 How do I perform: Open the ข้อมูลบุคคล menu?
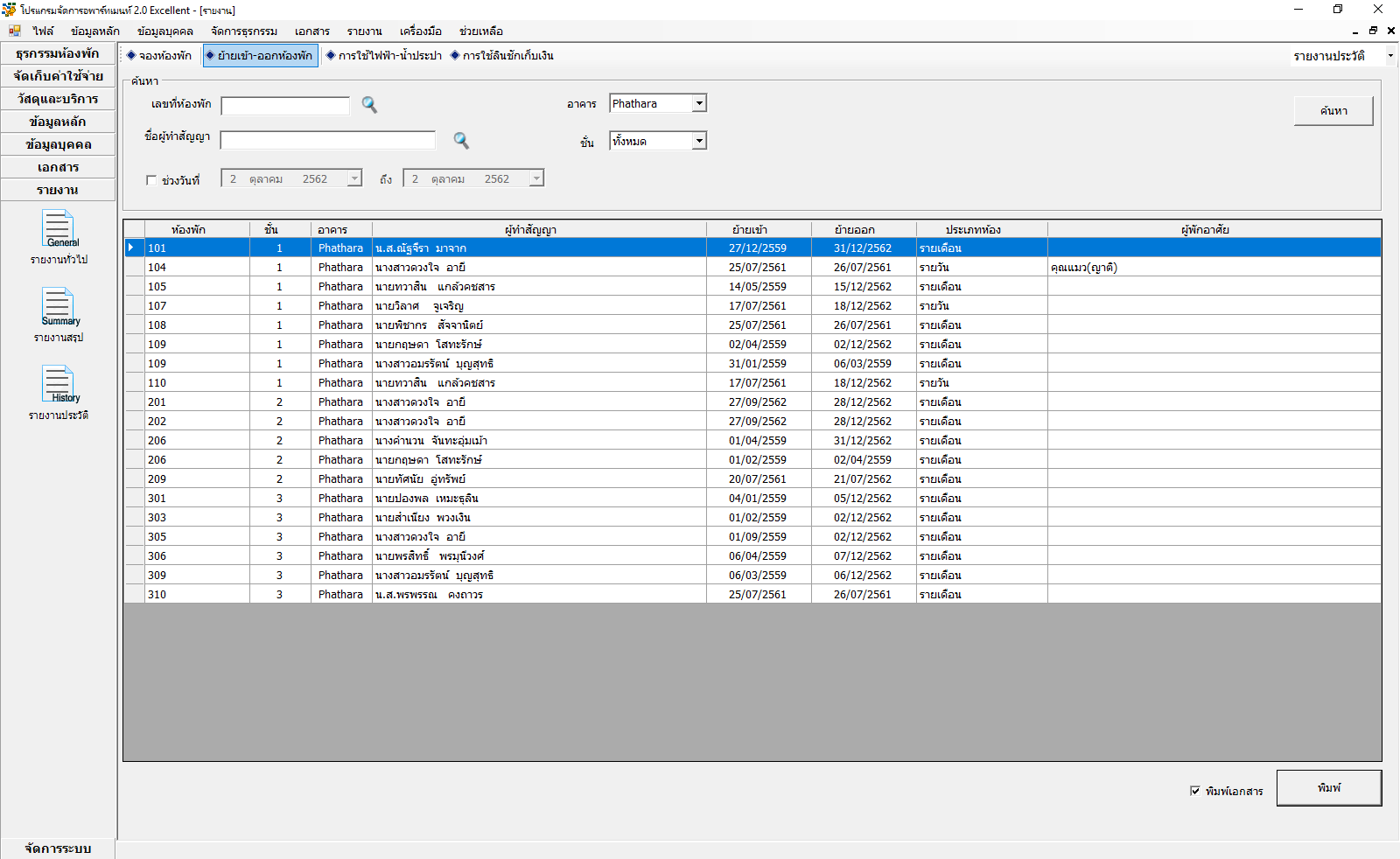(165, 31)
